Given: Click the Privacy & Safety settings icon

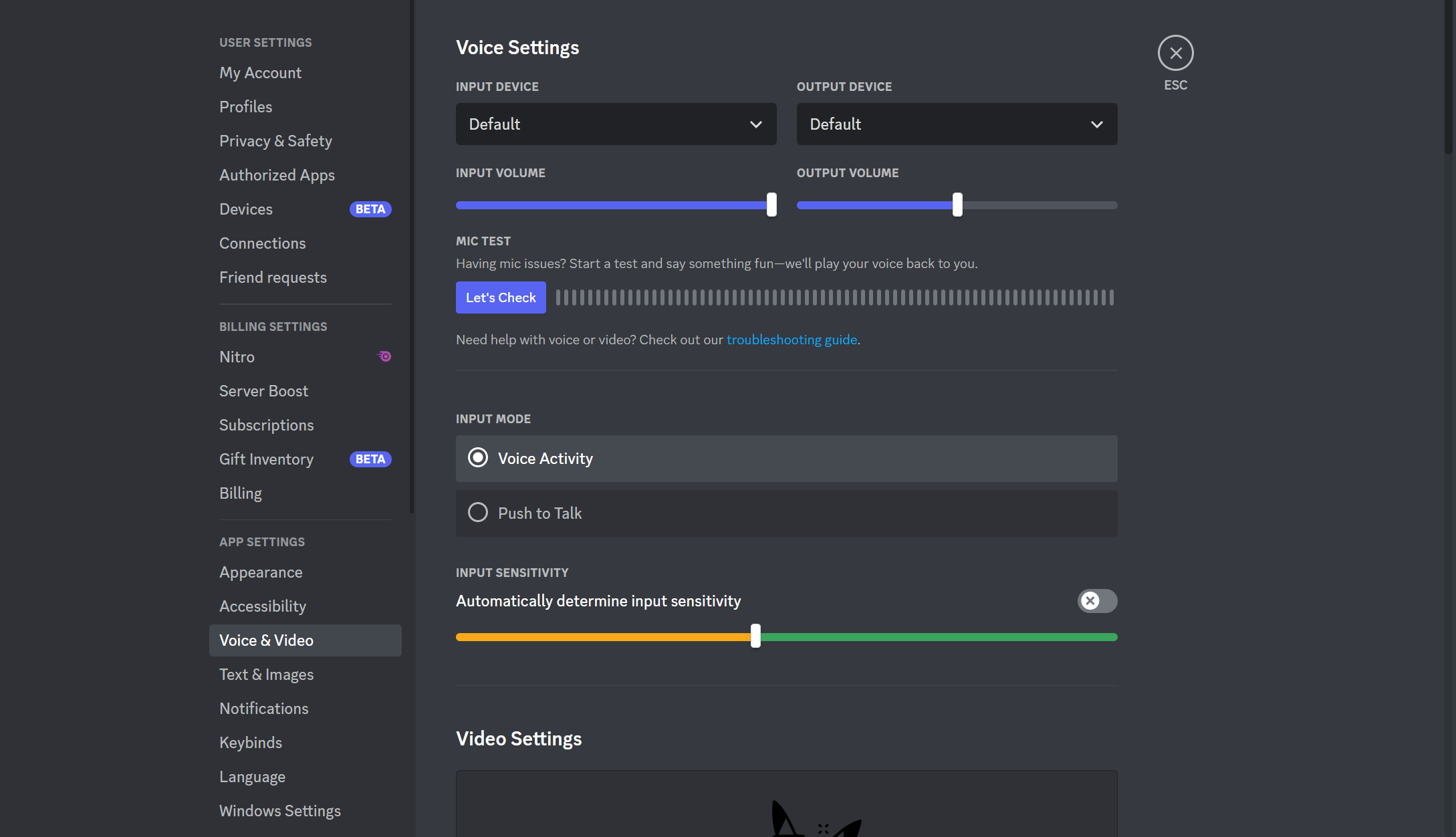Looking at the screenshot, I should click(x=275, y=140).
